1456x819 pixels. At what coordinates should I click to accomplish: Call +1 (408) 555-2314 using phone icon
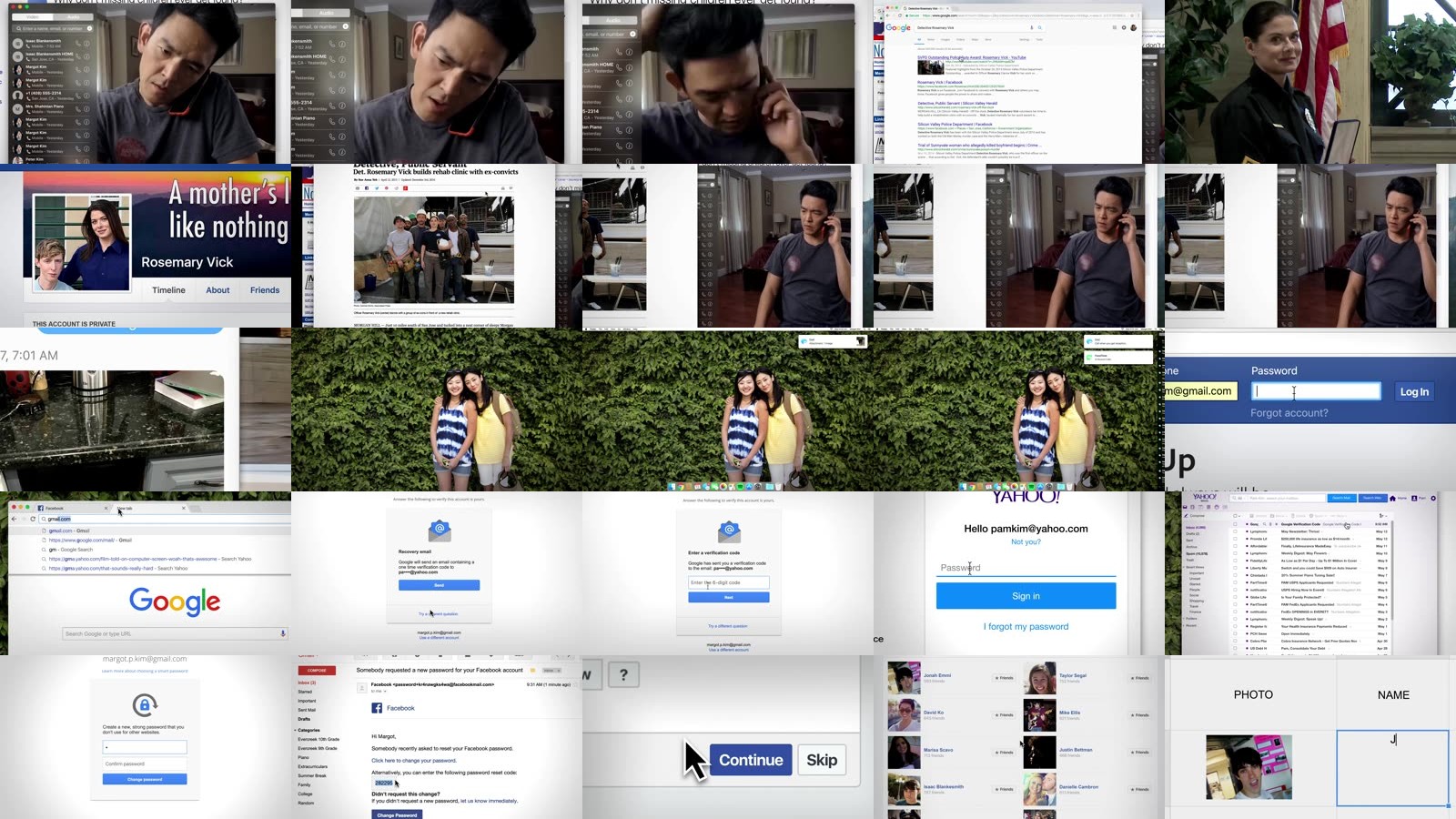pyautogui.click(x=78, y=96)
